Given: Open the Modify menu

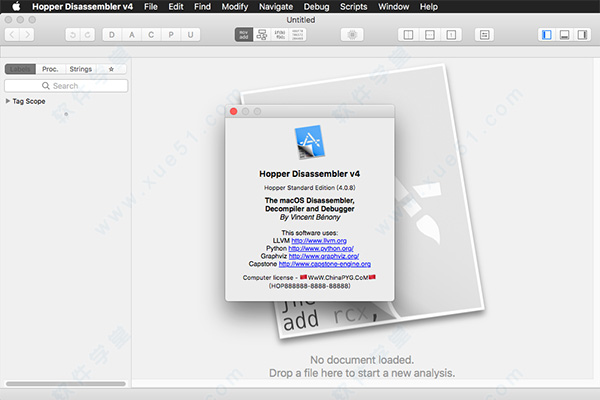Looking at the screenshot, I should coord(235,7).
